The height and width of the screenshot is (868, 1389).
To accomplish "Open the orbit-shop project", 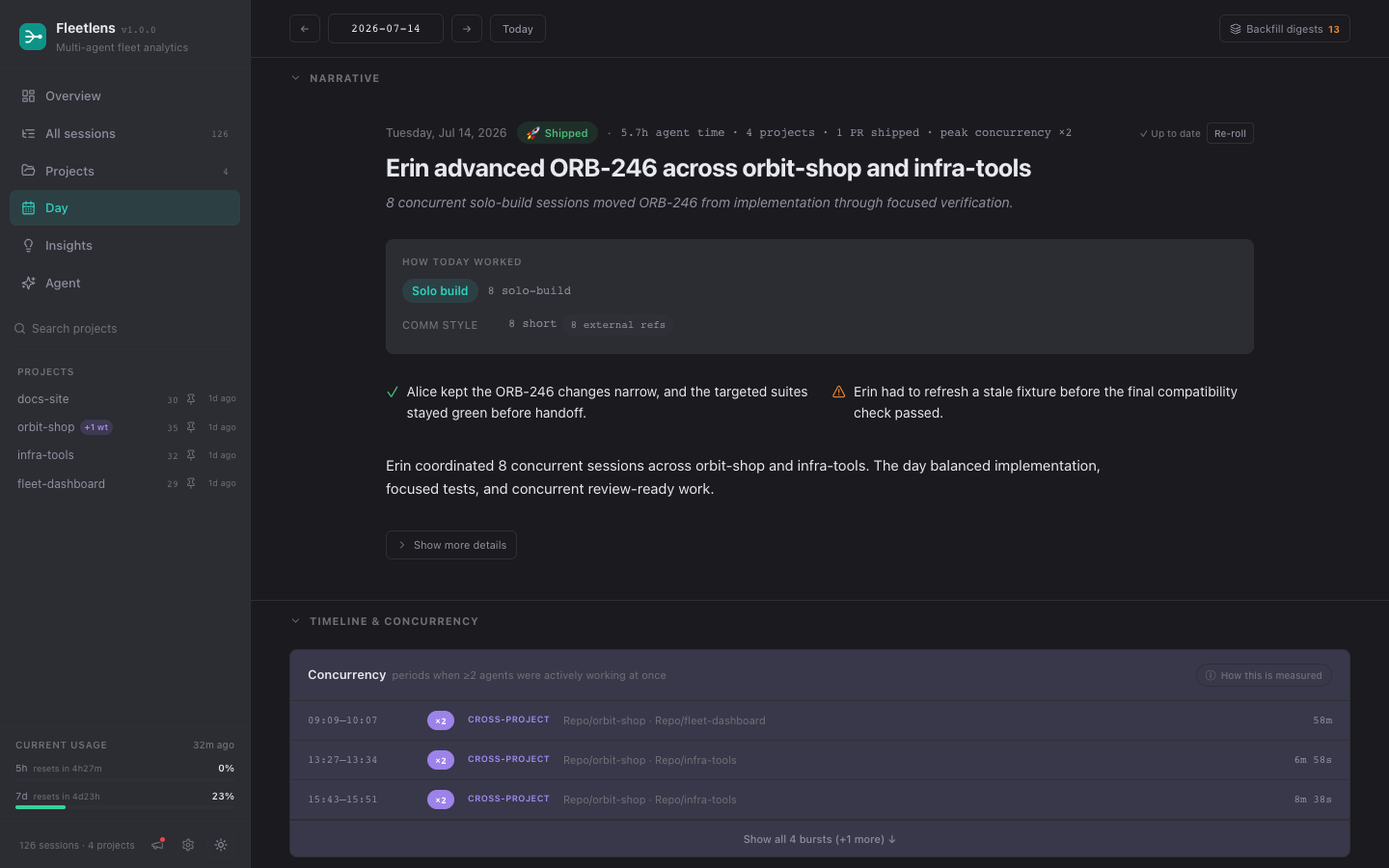I will (x=45, y=426).
